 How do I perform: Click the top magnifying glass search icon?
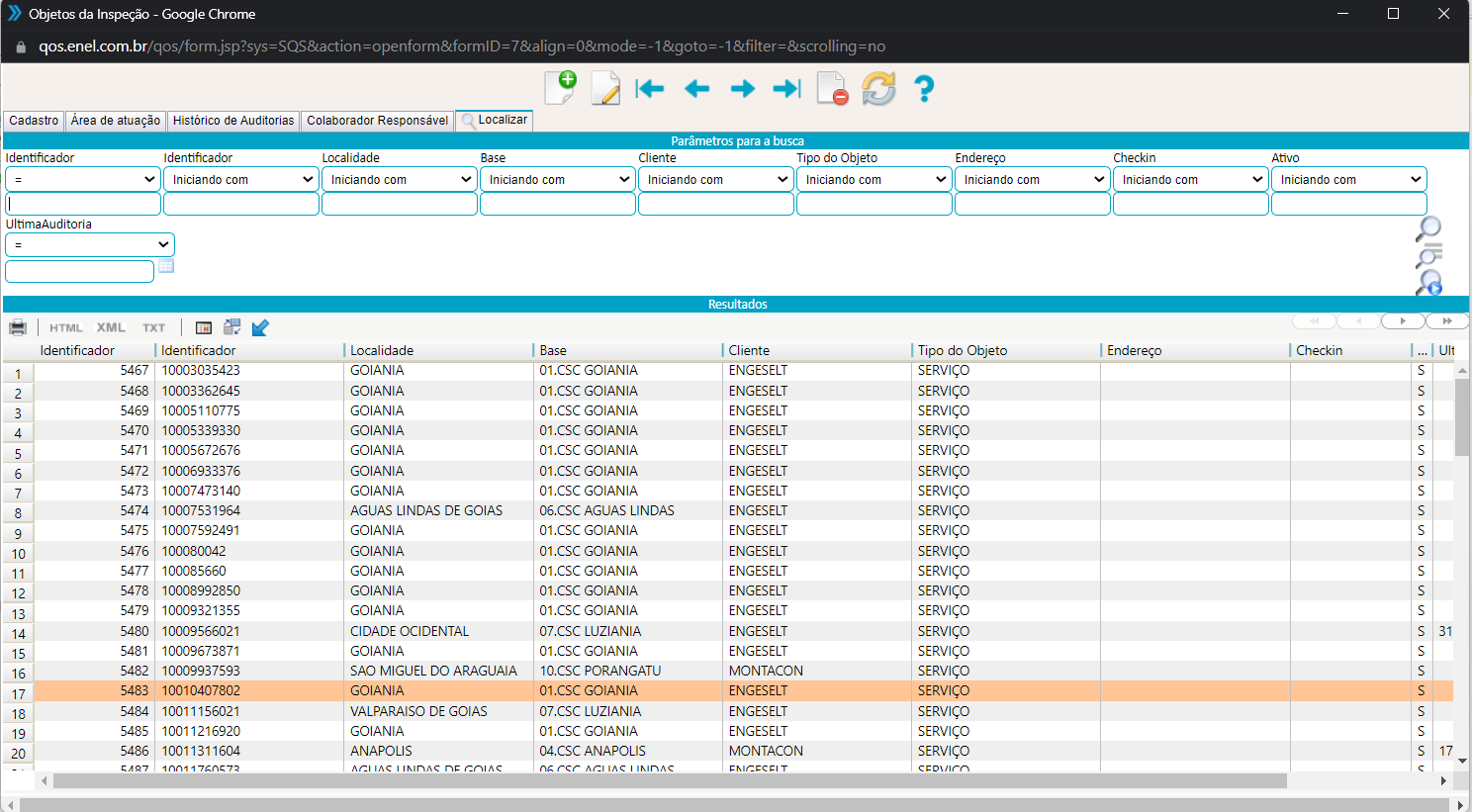1428,228
